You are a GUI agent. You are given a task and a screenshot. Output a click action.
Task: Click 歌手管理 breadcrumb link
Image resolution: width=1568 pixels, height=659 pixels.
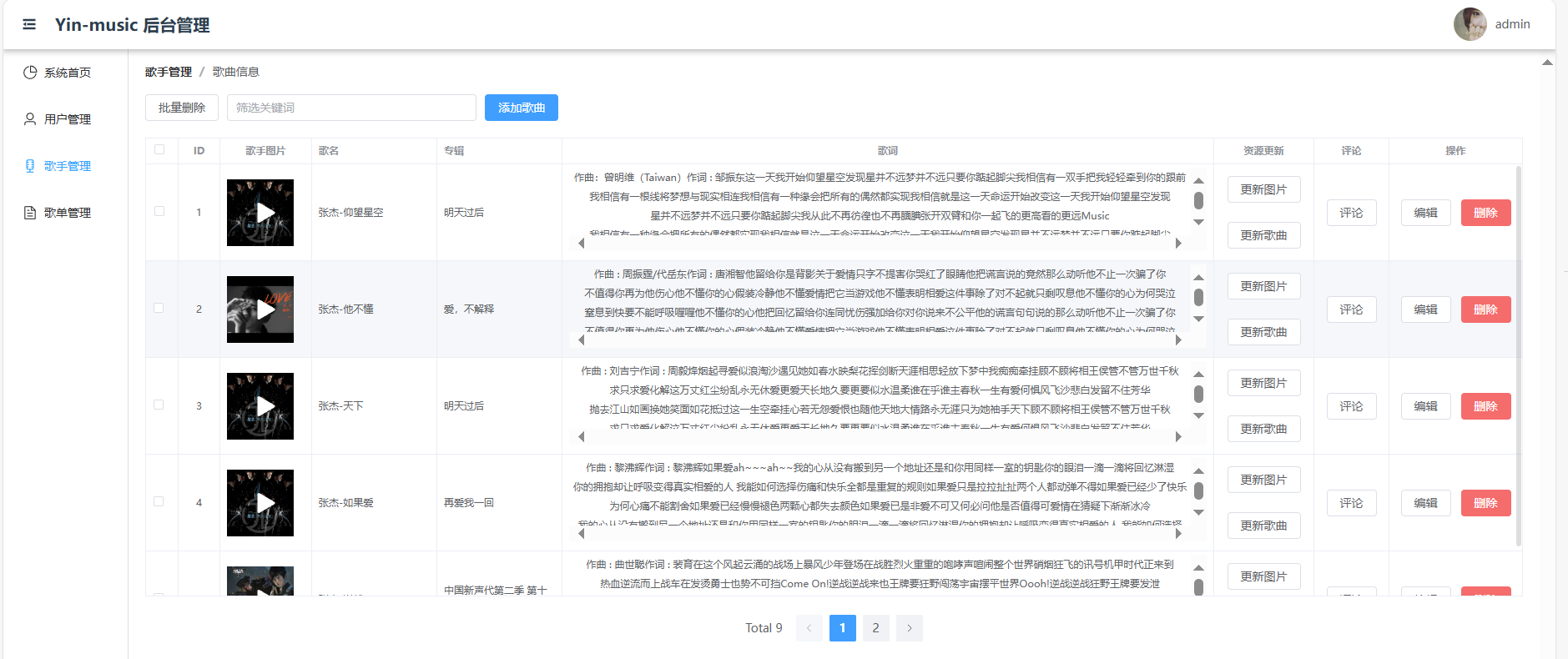click(x=169, y=72)
